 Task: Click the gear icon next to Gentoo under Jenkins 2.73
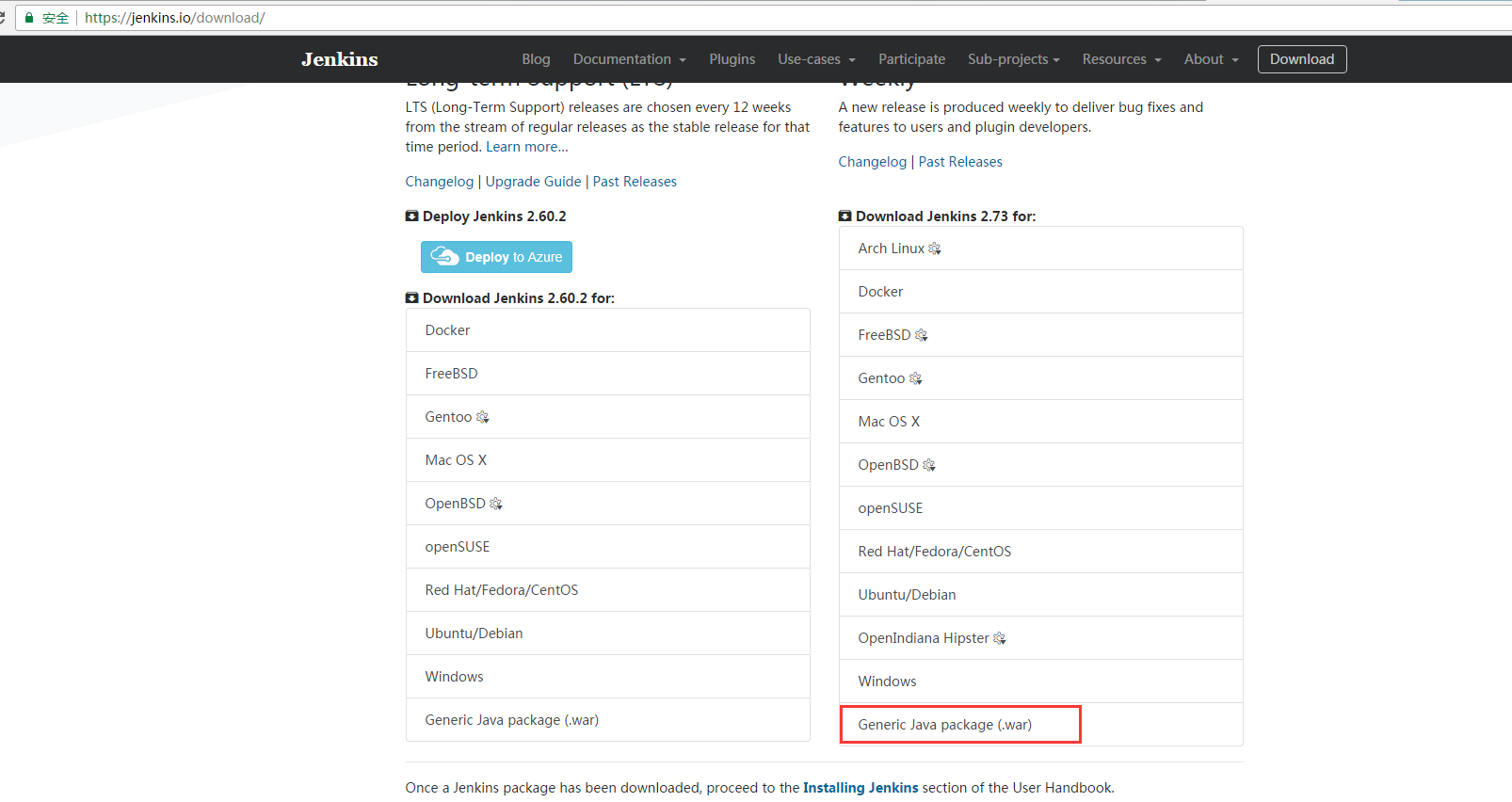point(916,378)
